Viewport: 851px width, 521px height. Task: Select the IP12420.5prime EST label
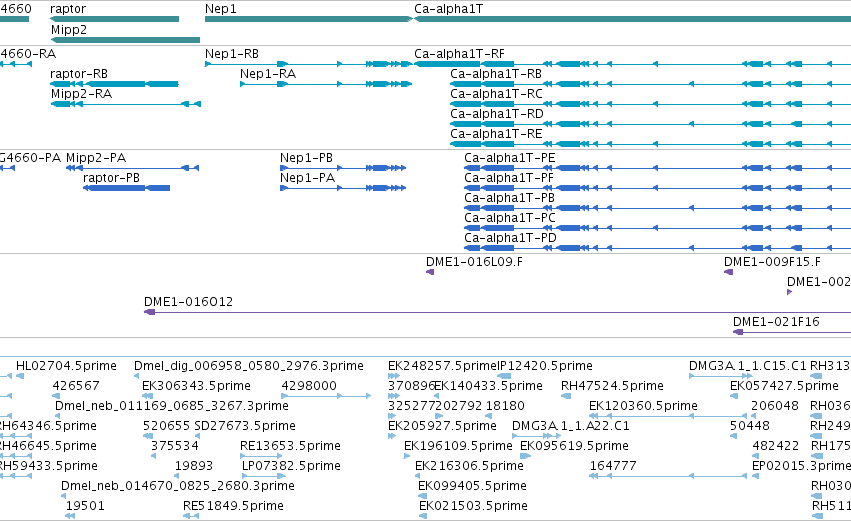(545, 366)
